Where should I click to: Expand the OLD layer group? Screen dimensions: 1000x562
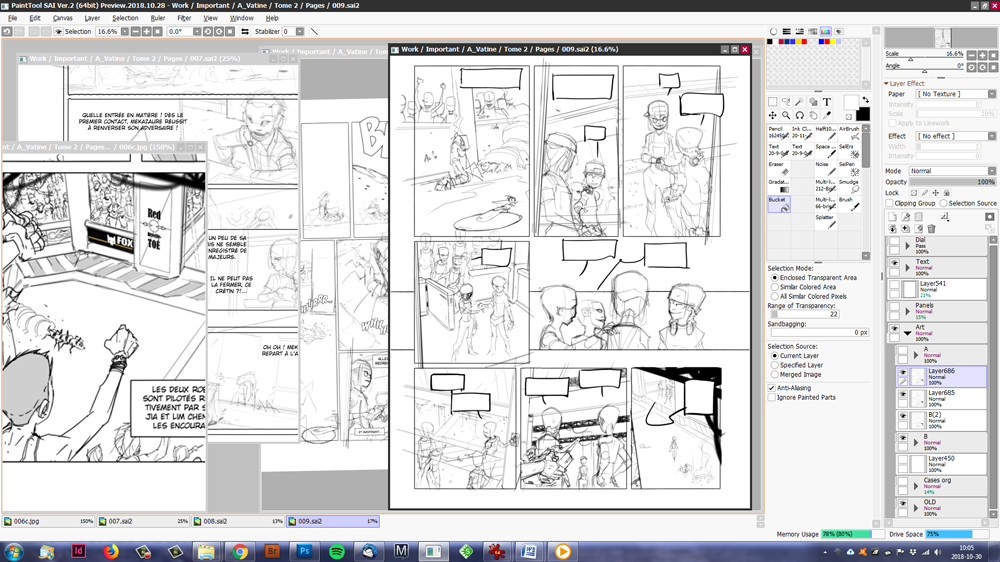(x=916, y=508)
